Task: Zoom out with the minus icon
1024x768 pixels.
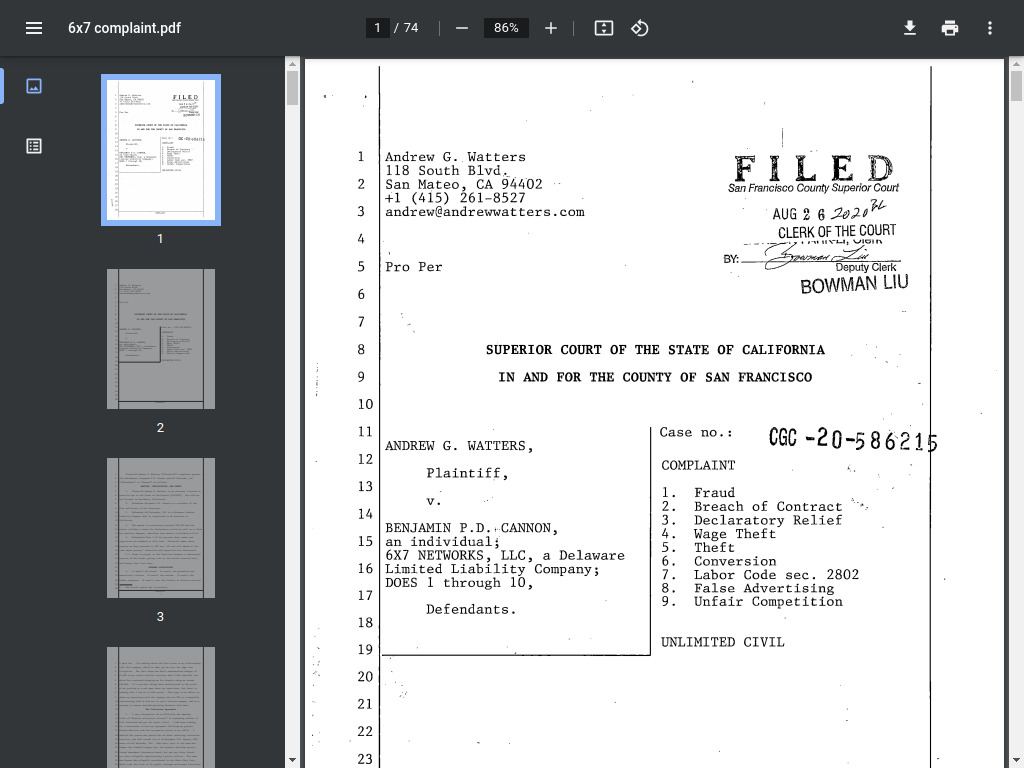Action: [462, 28]
